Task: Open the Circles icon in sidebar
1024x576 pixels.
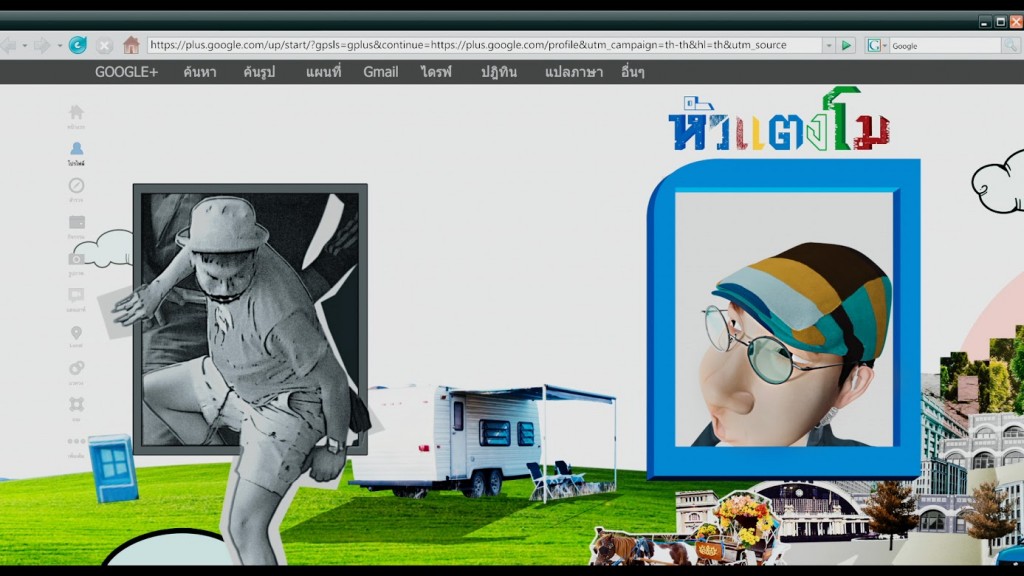Action: (76, 368)
